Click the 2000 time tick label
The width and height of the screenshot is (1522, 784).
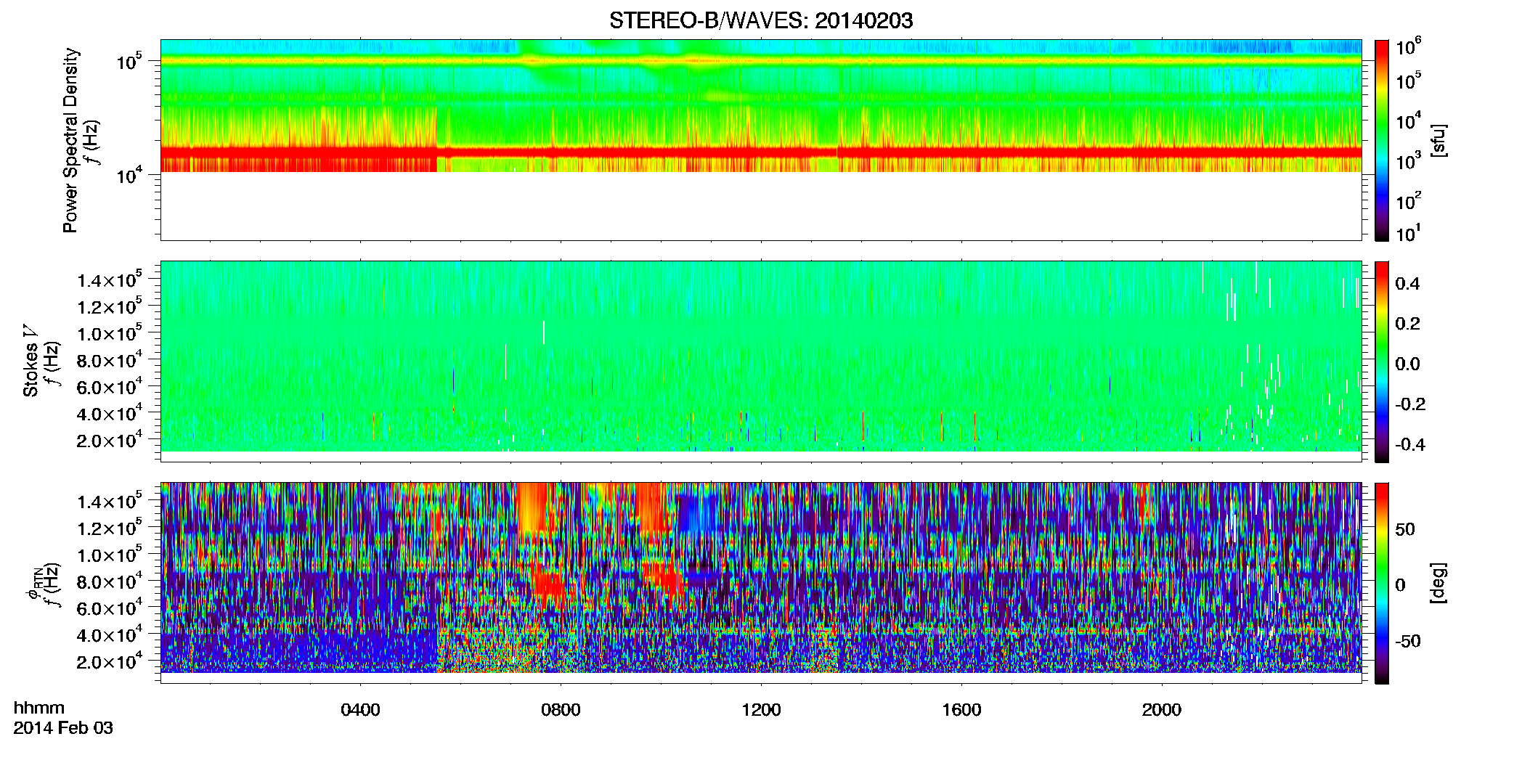(x=1162, y=710)
